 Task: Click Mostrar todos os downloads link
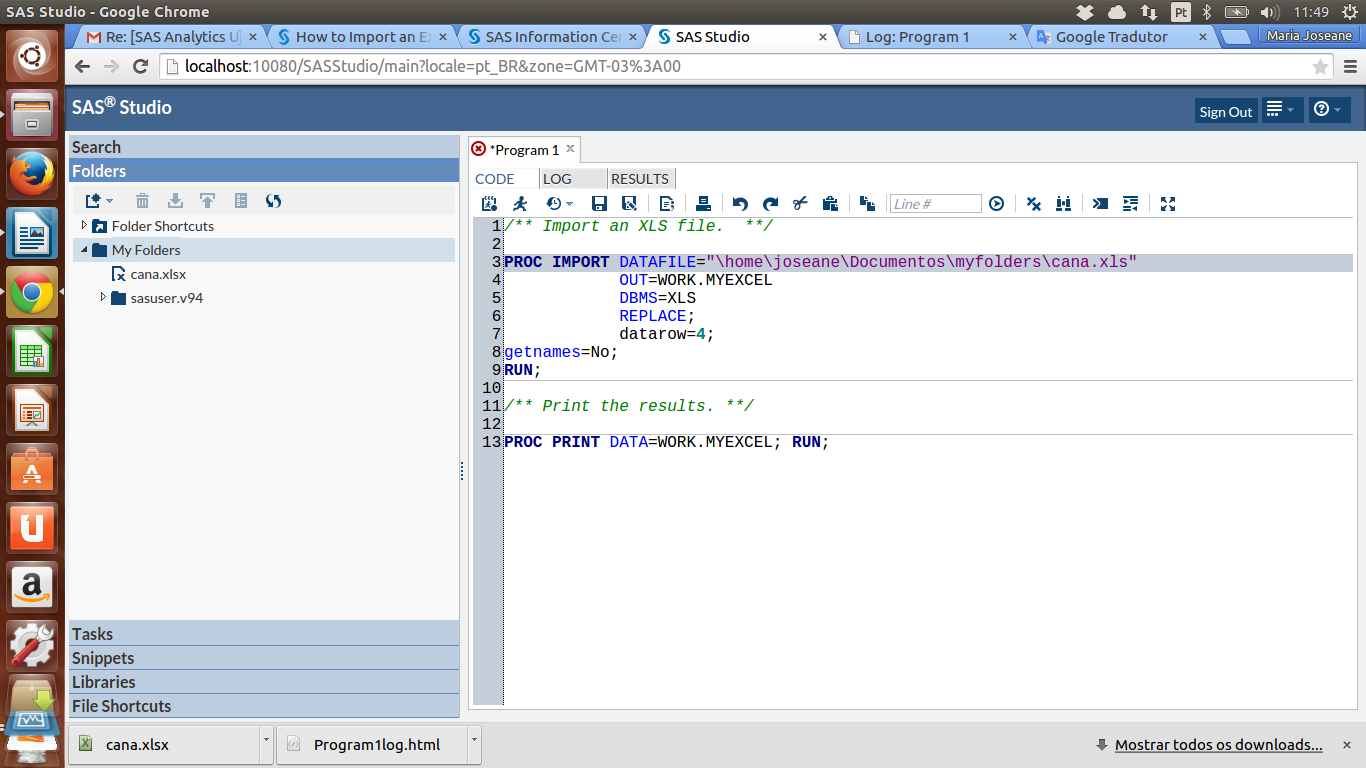(1218, 745)
